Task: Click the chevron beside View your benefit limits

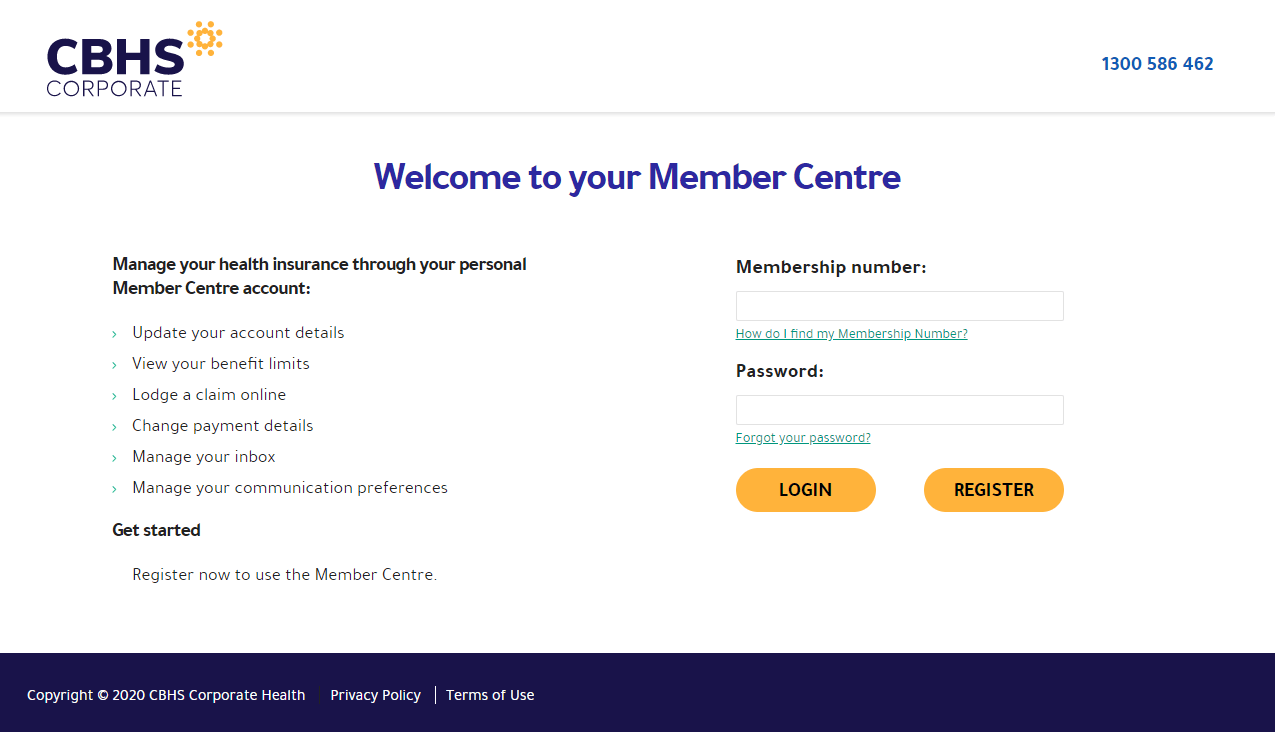Action: point(115,365)
